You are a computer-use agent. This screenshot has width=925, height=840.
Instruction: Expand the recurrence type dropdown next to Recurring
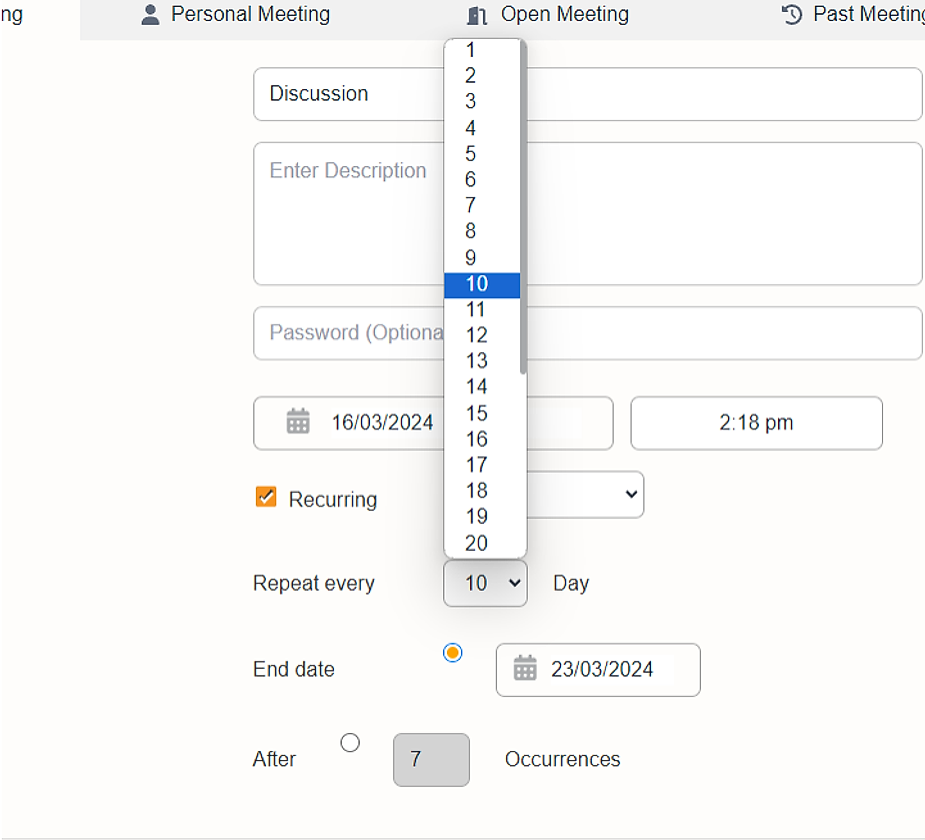585,494
